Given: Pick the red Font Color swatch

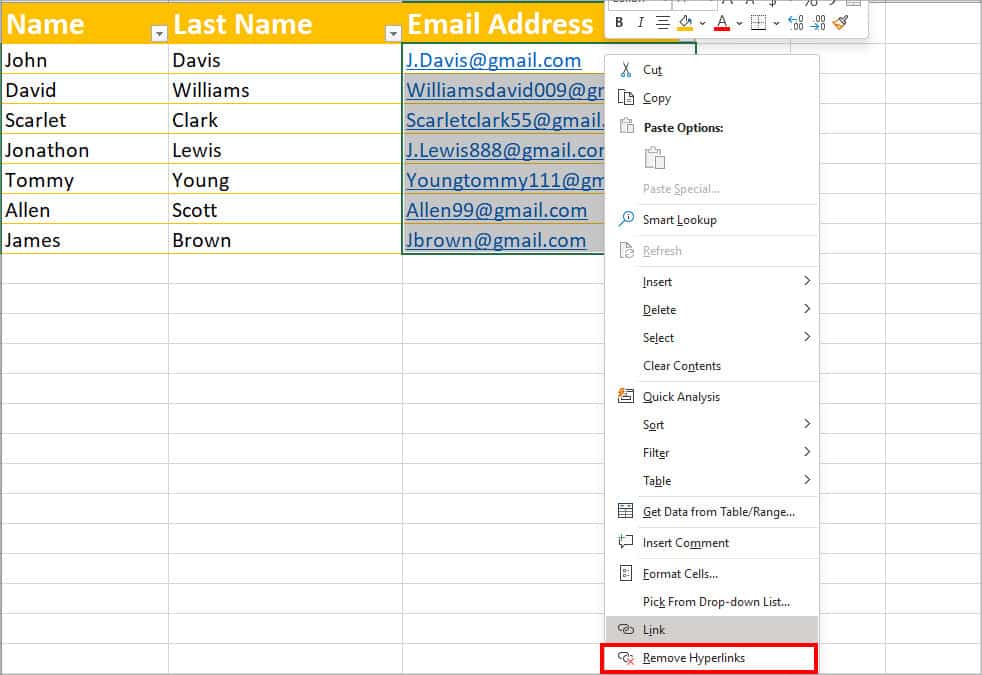Looking at the screenshot, I should pyautogui.click(x=722, y=29).
